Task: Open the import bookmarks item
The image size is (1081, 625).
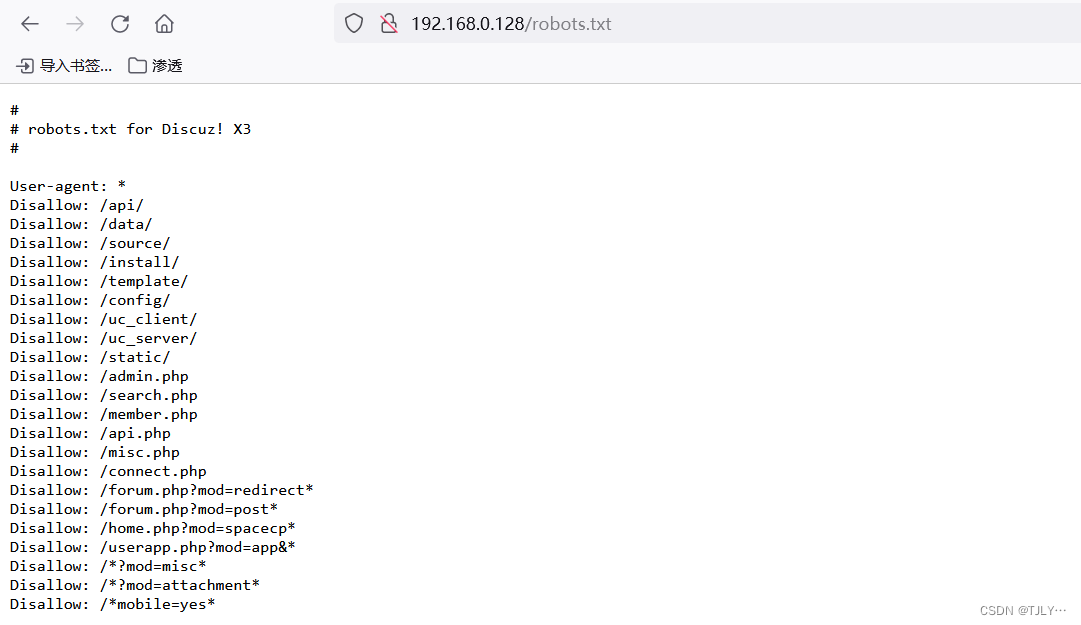Action: pyautogui.click(x=63, y=65)
